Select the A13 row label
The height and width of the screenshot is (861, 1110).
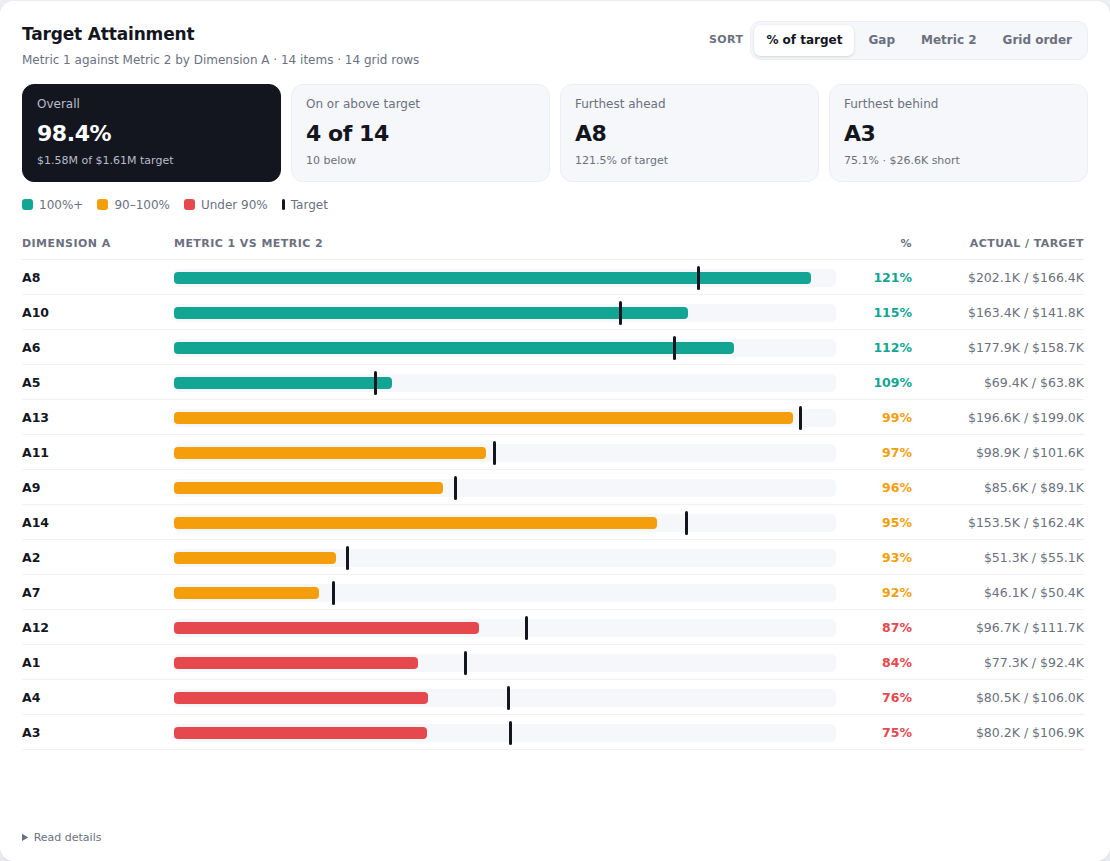(x=35, y=418)
